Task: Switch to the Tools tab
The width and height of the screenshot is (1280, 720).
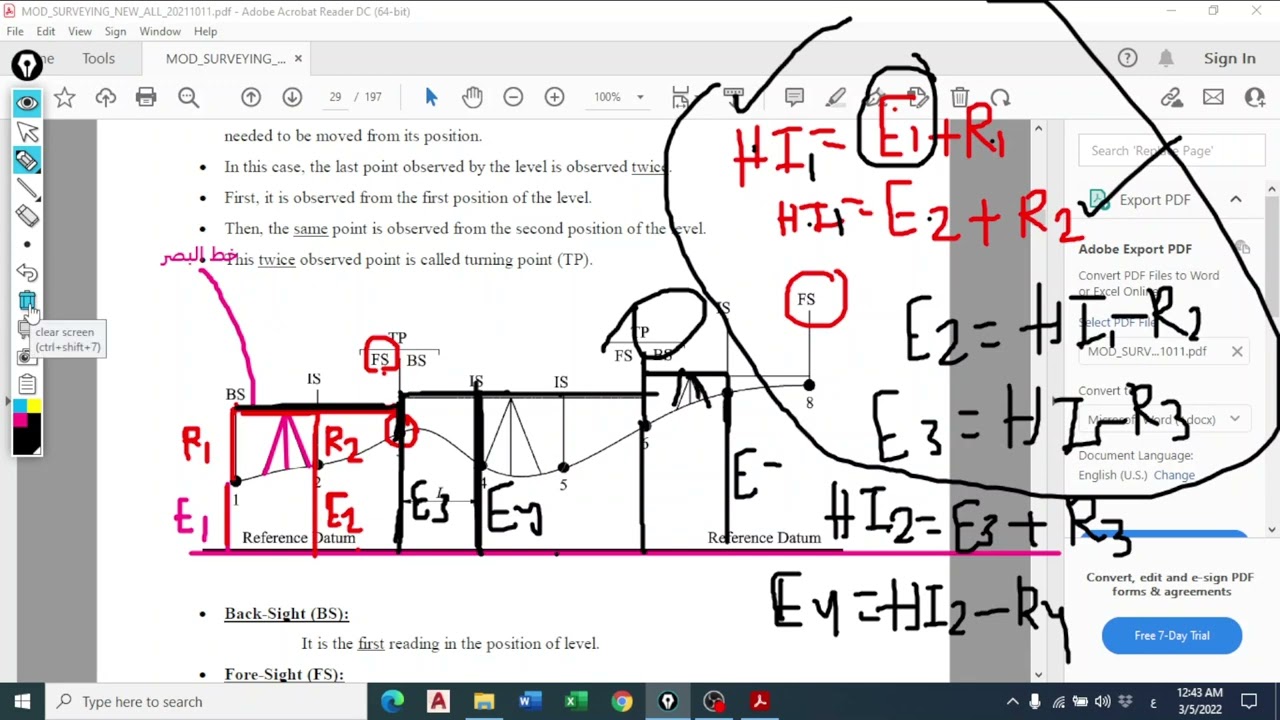Action: 98,58
